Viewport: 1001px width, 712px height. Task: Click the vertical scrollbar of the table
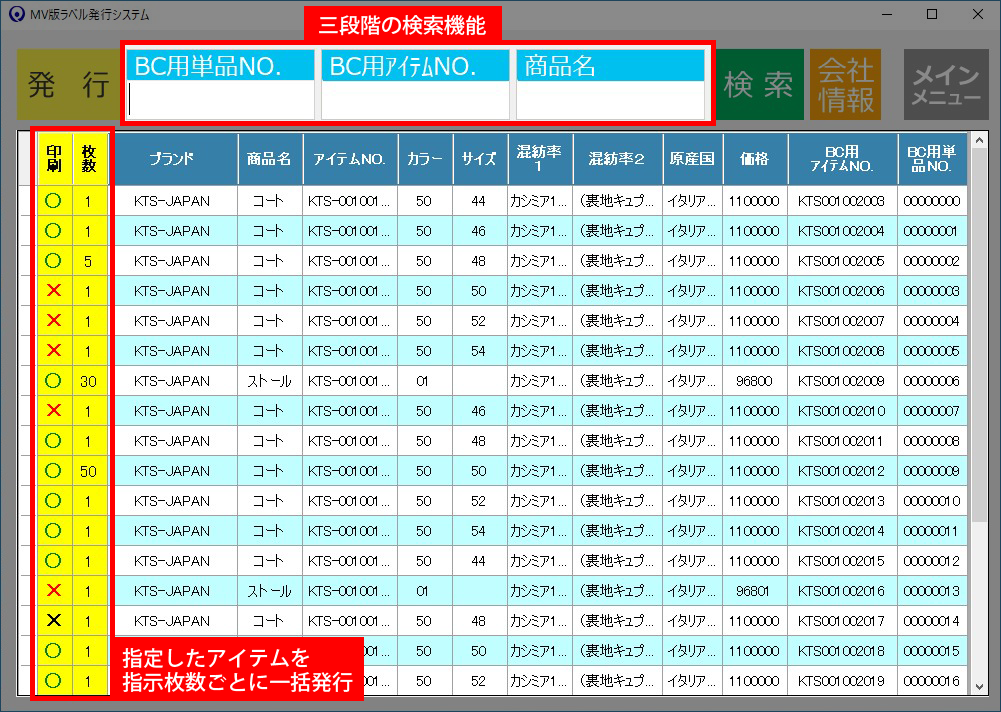[978, 400]
